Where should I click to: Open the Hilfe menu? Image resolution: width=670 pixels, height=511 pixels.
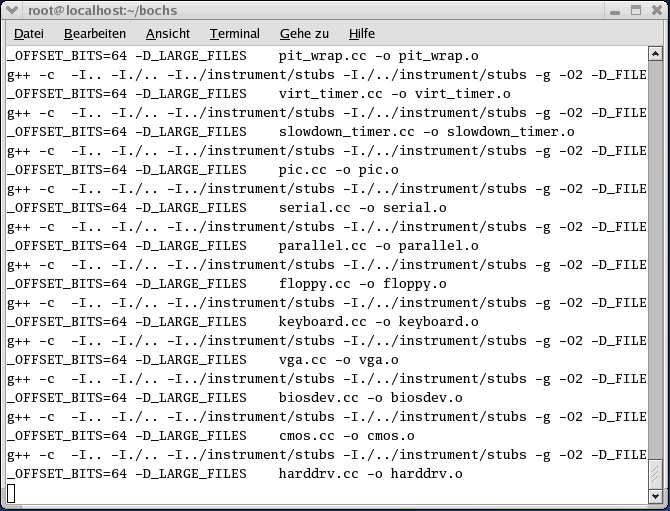(361, 33)
